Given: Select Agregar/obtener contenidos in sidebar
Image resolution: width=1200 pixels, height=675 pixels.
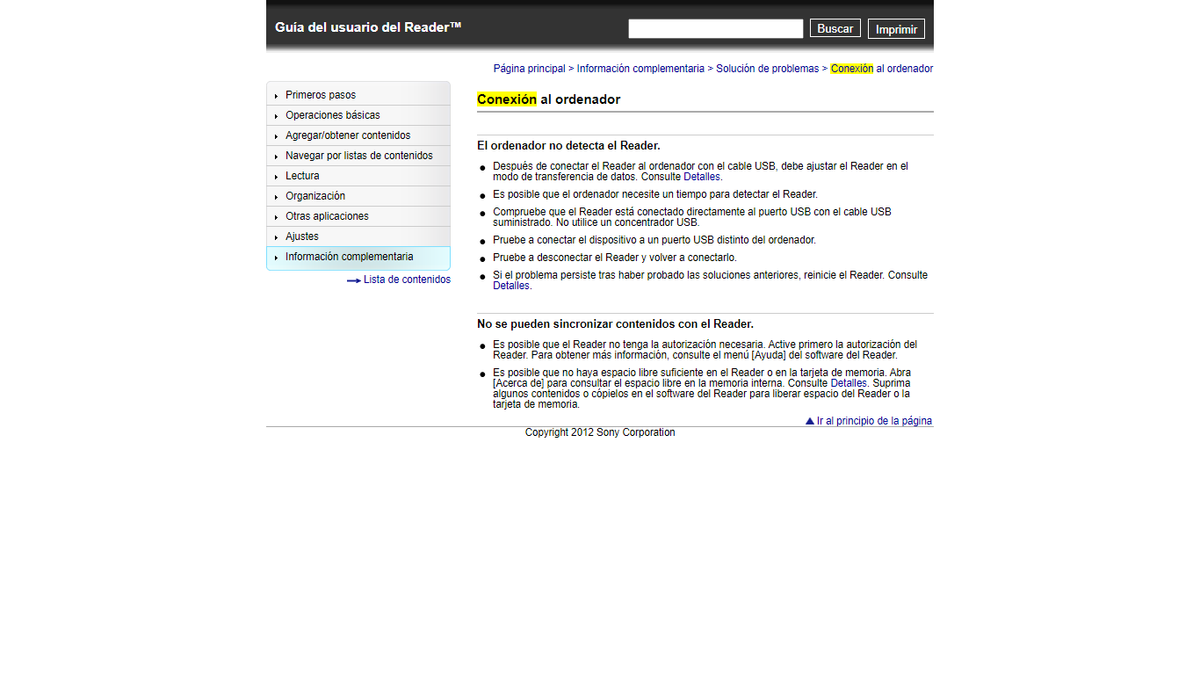Looking at the screenshot, I should (347, 135).
